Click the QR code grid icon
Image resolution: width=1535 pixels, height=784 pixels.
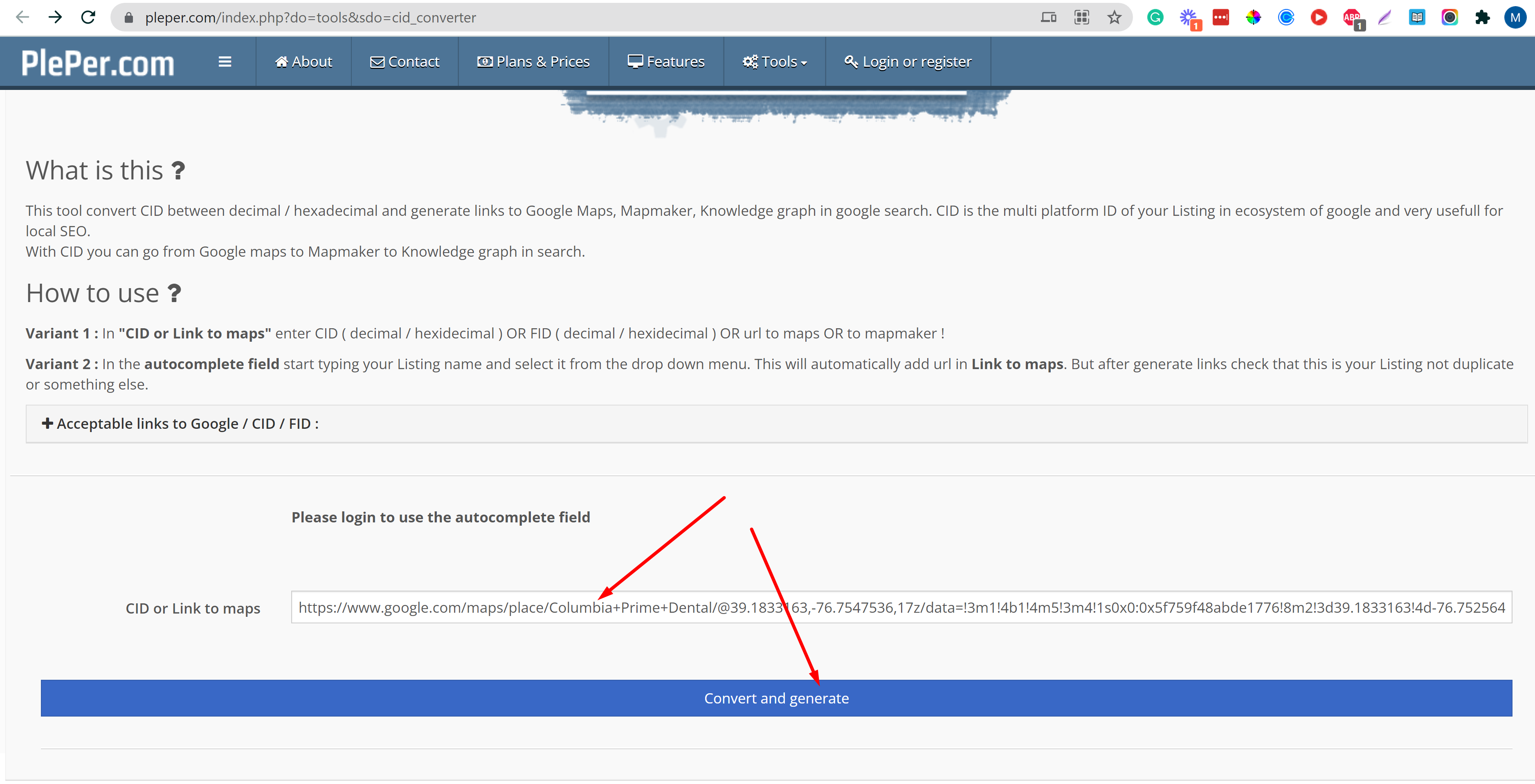tap(1081, 17)
